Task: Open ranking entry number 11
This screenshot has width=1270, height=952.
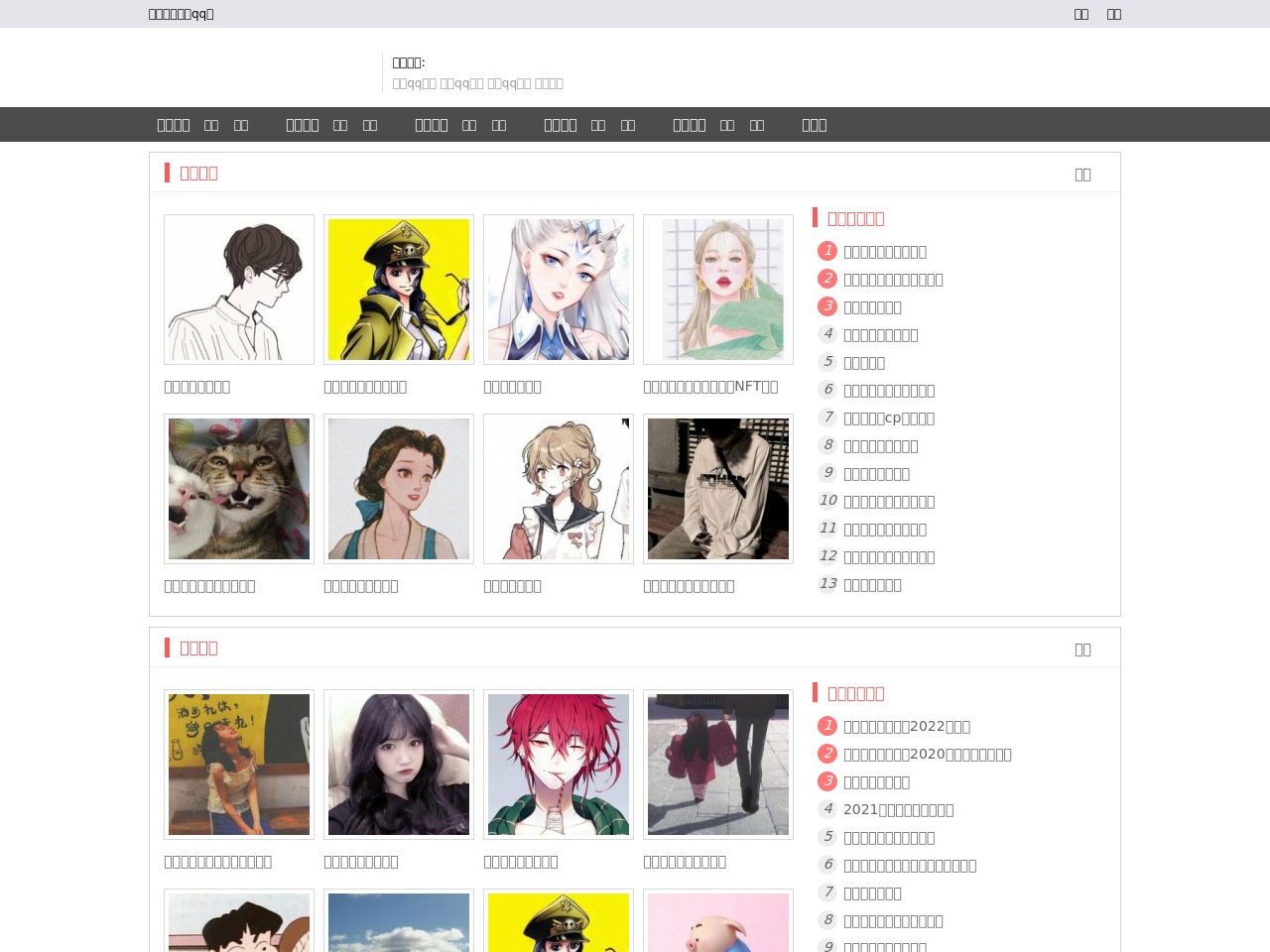Action: coord(885,530)
